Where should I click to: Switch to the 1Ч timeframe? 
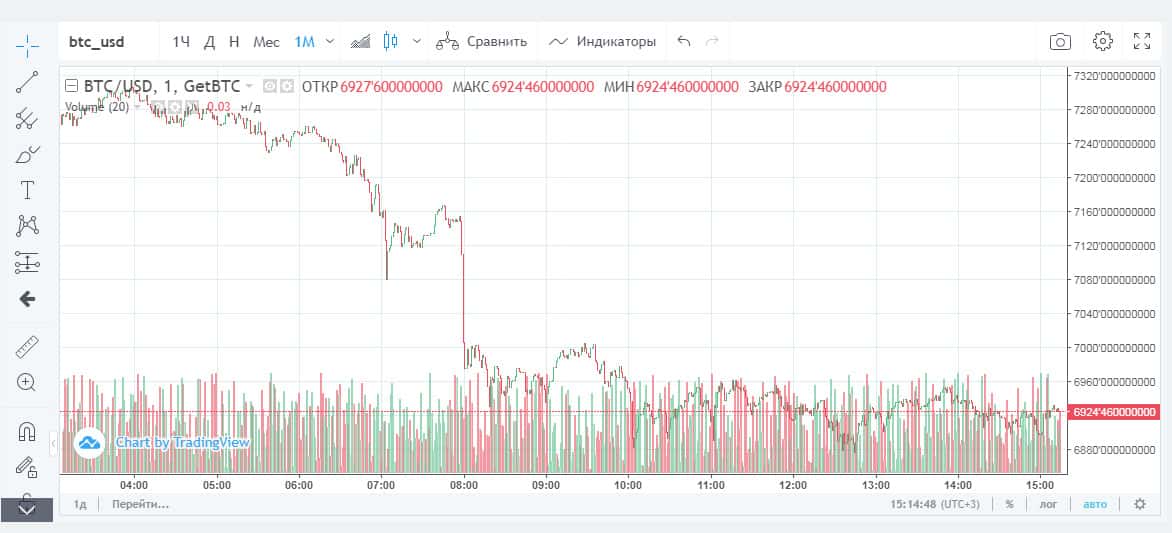(181, 42)
